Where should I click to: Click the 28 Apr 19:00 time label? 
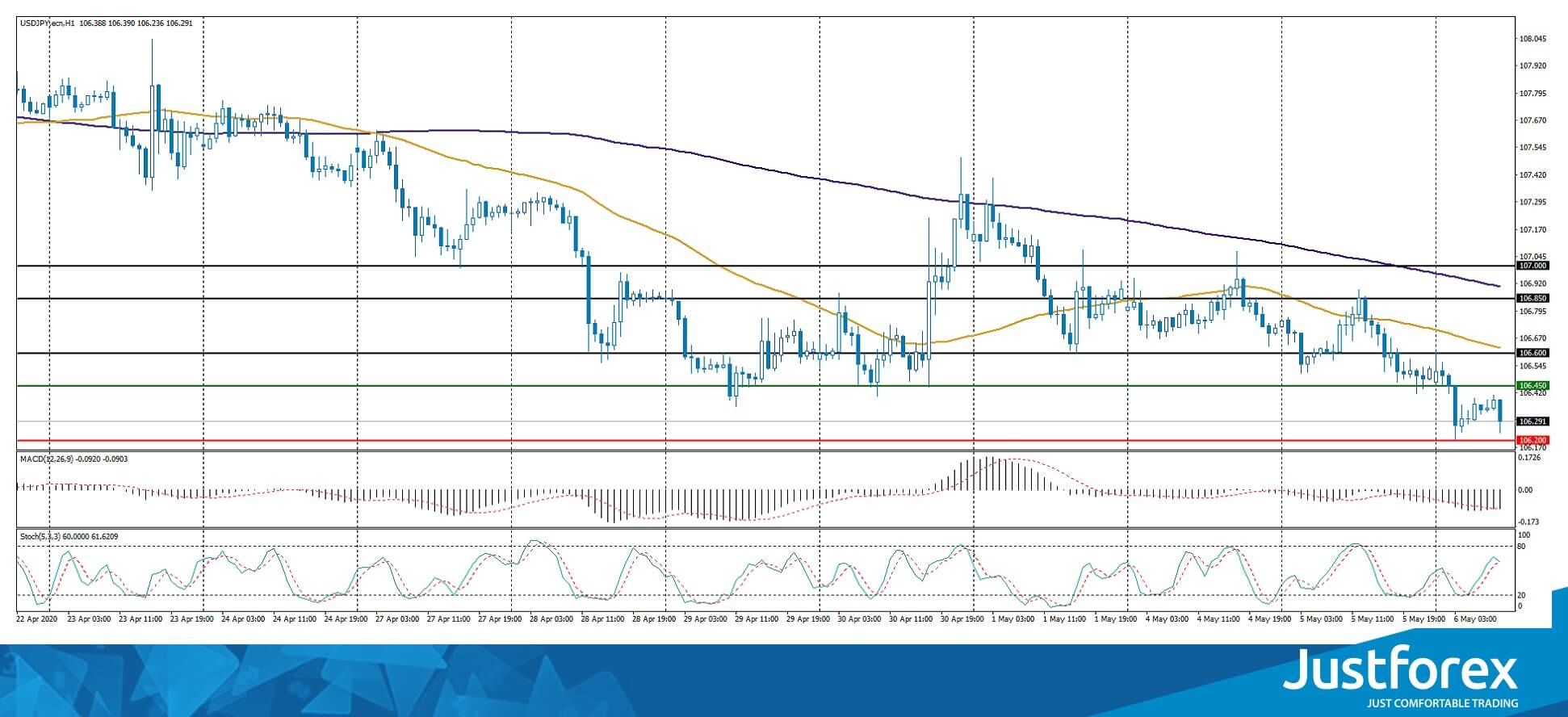[x=655, y=619]
